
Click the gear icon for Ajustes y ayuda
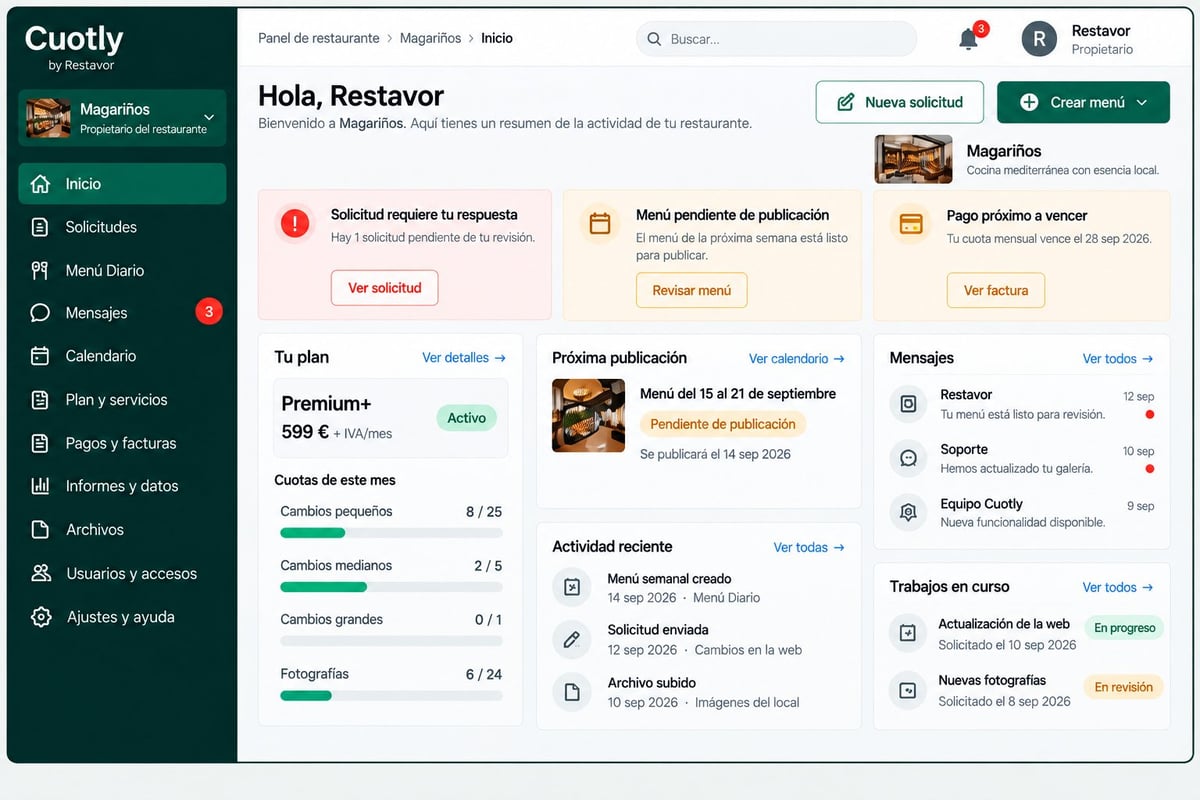41,617
